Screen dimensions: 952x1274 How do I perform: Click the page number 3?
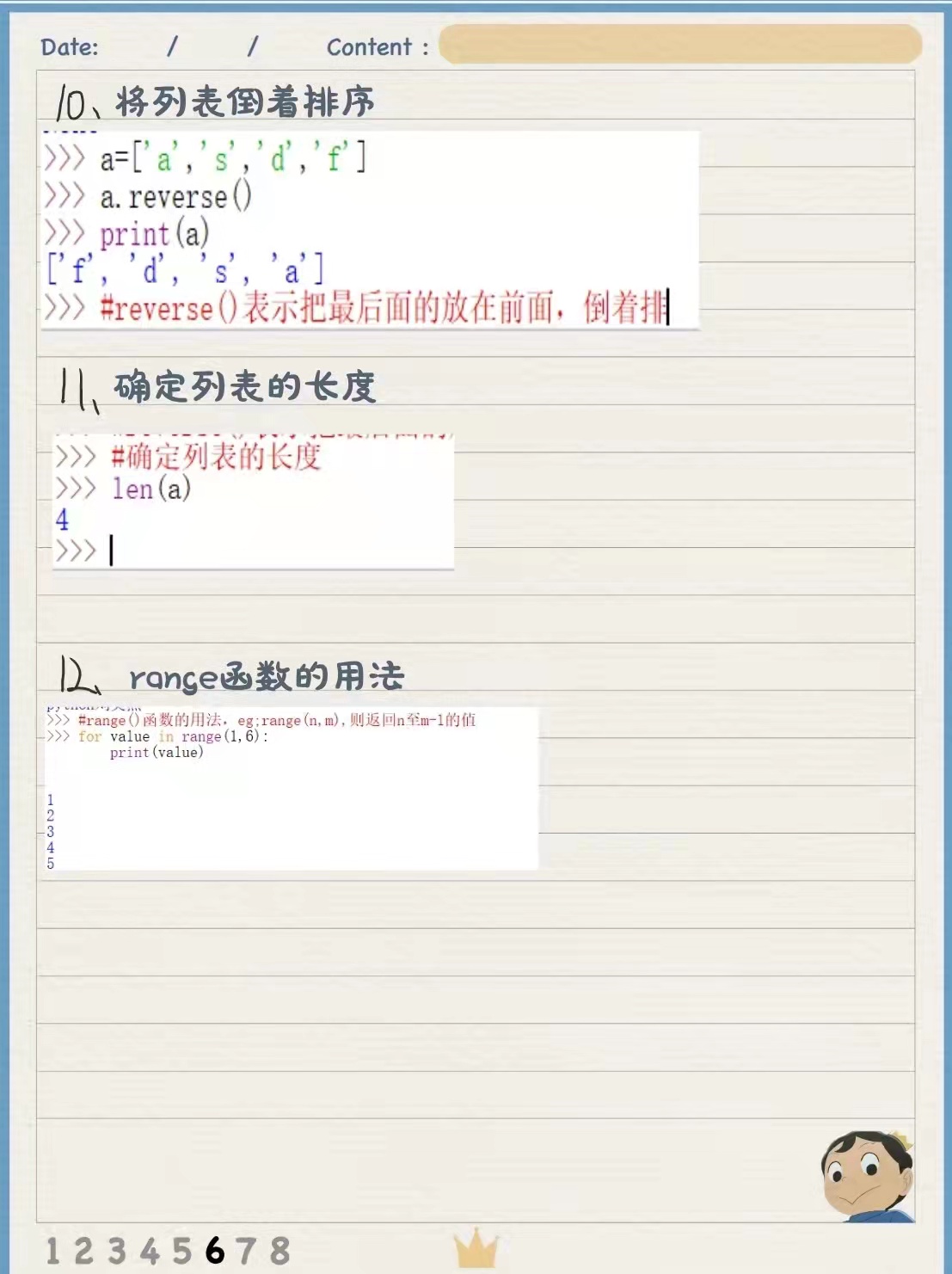(117, 1251)
